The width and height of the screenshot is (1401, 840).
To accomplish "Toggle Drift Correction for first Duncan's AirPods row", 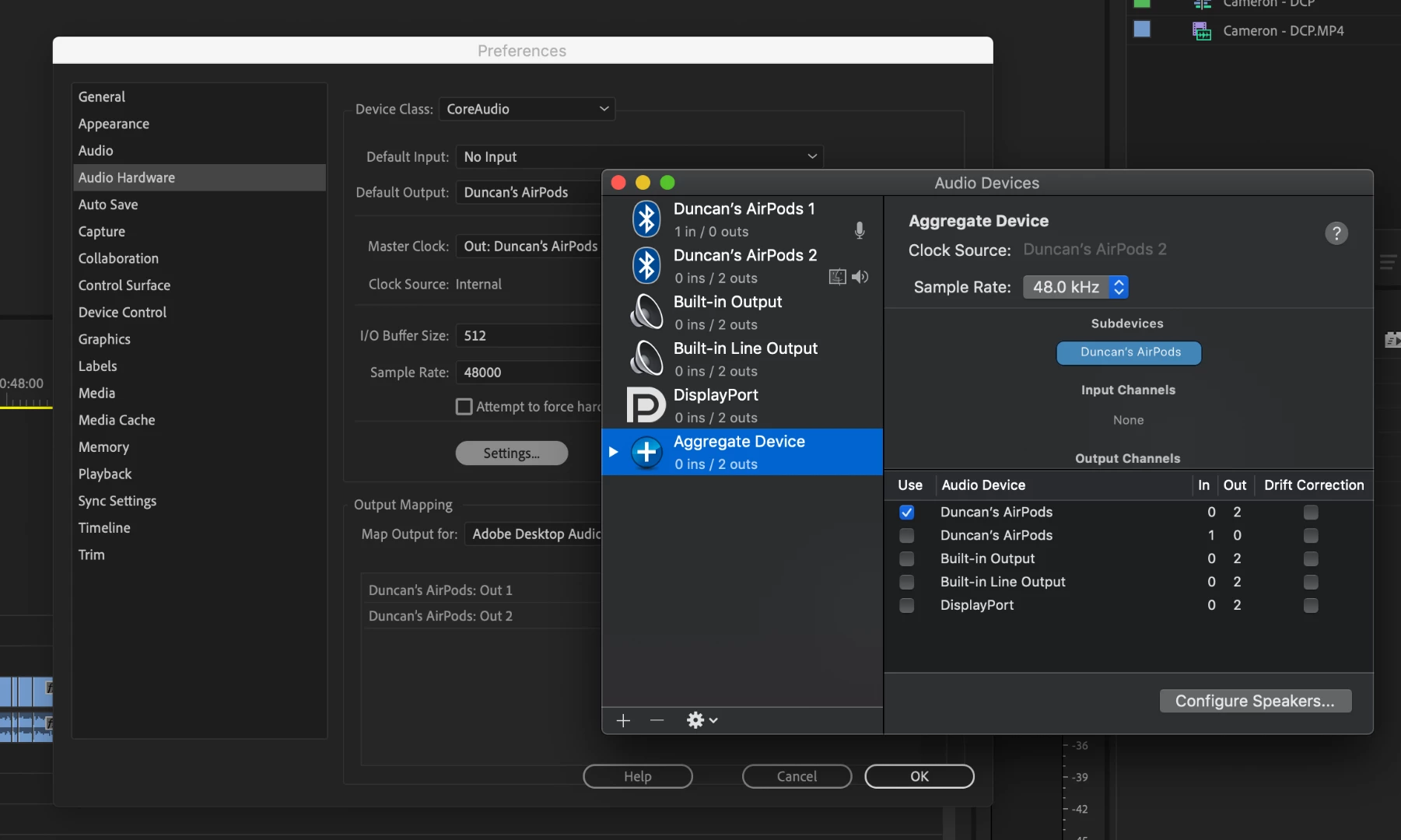I will [x=1311, y=513].
